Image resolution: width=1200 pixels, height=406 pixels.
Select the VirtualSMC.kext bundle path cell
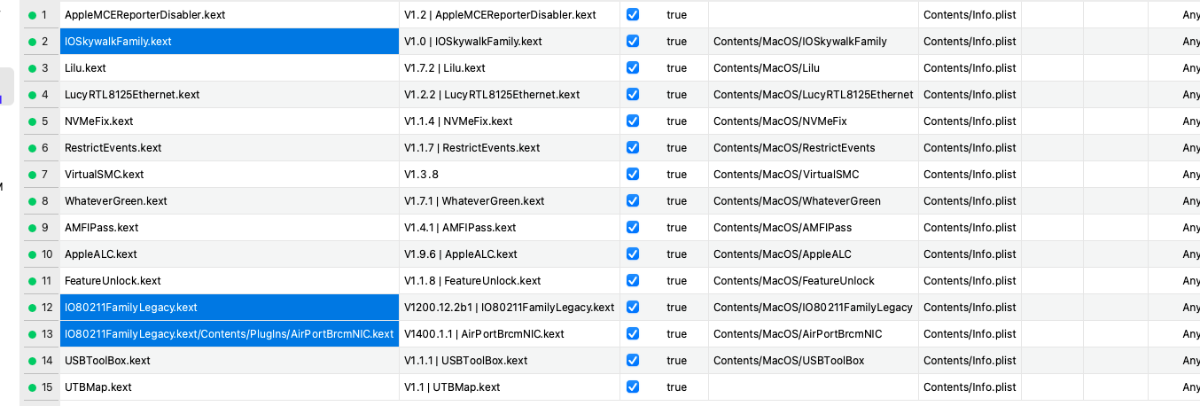point(228,174)
